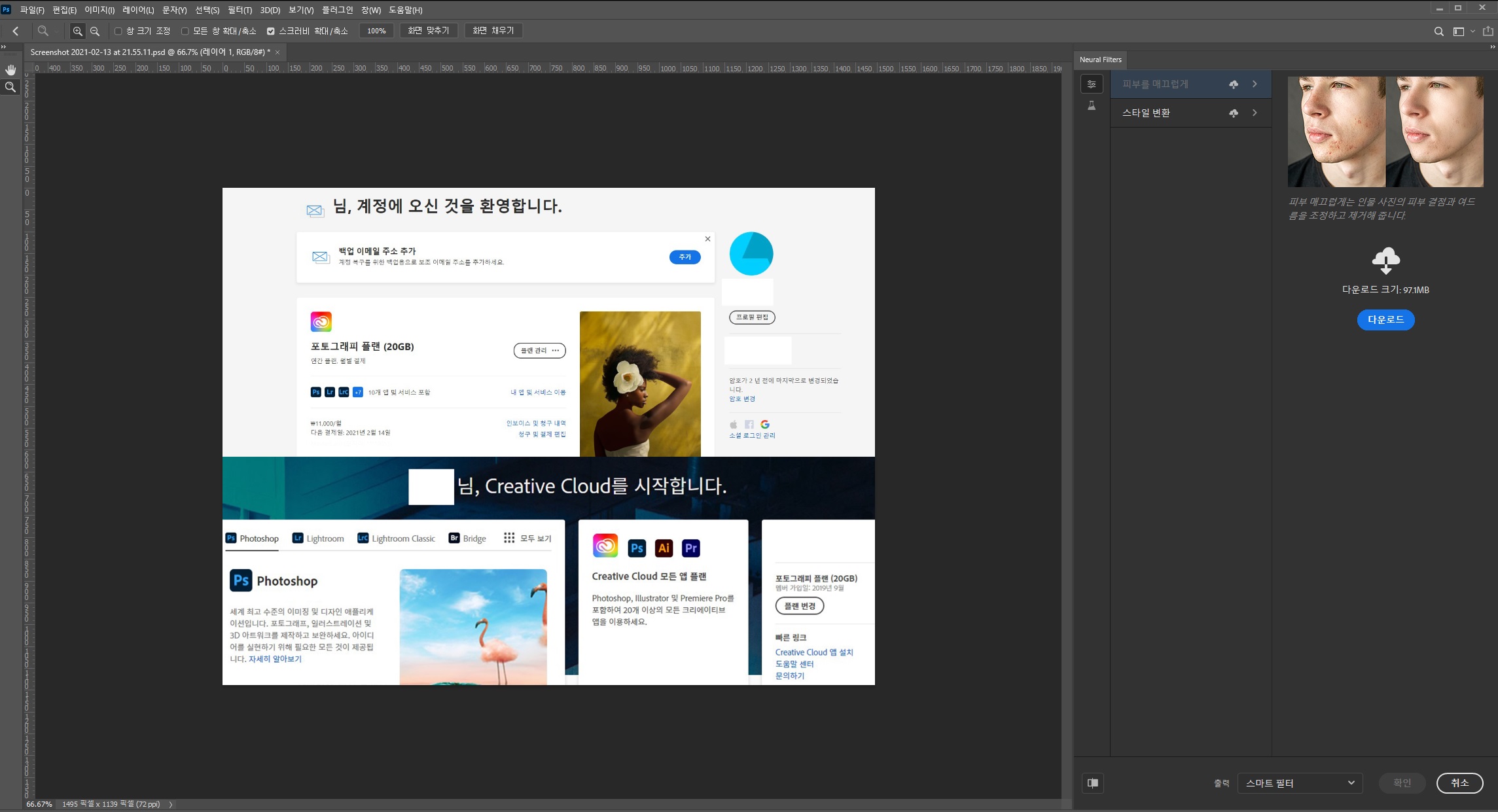
Task: Expand the 스타일 변환 chevron
Action: point(1255,113)
